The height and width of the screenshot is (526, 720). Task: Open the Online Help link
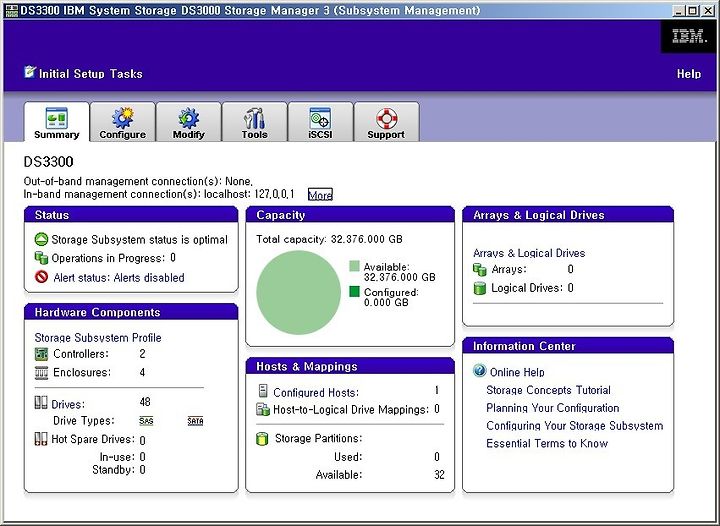517,372
